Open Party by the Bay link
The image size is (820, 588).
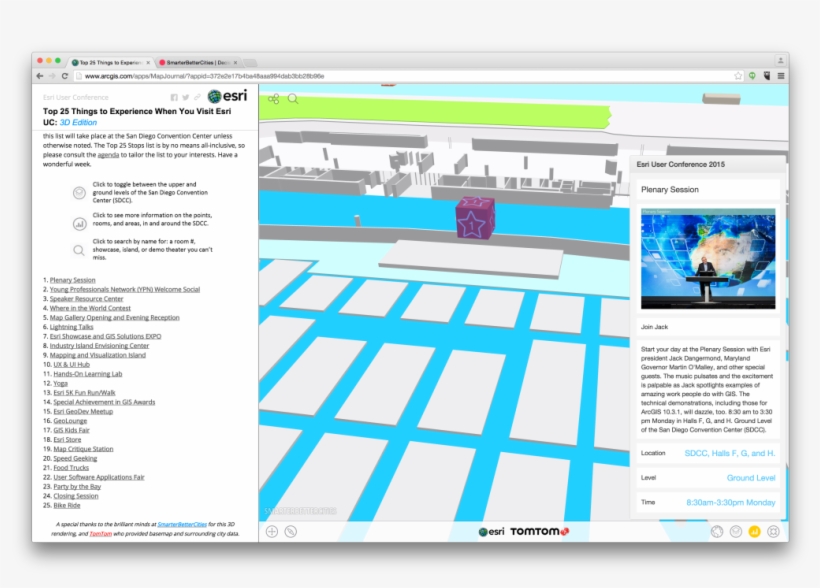tap(77, 487)
